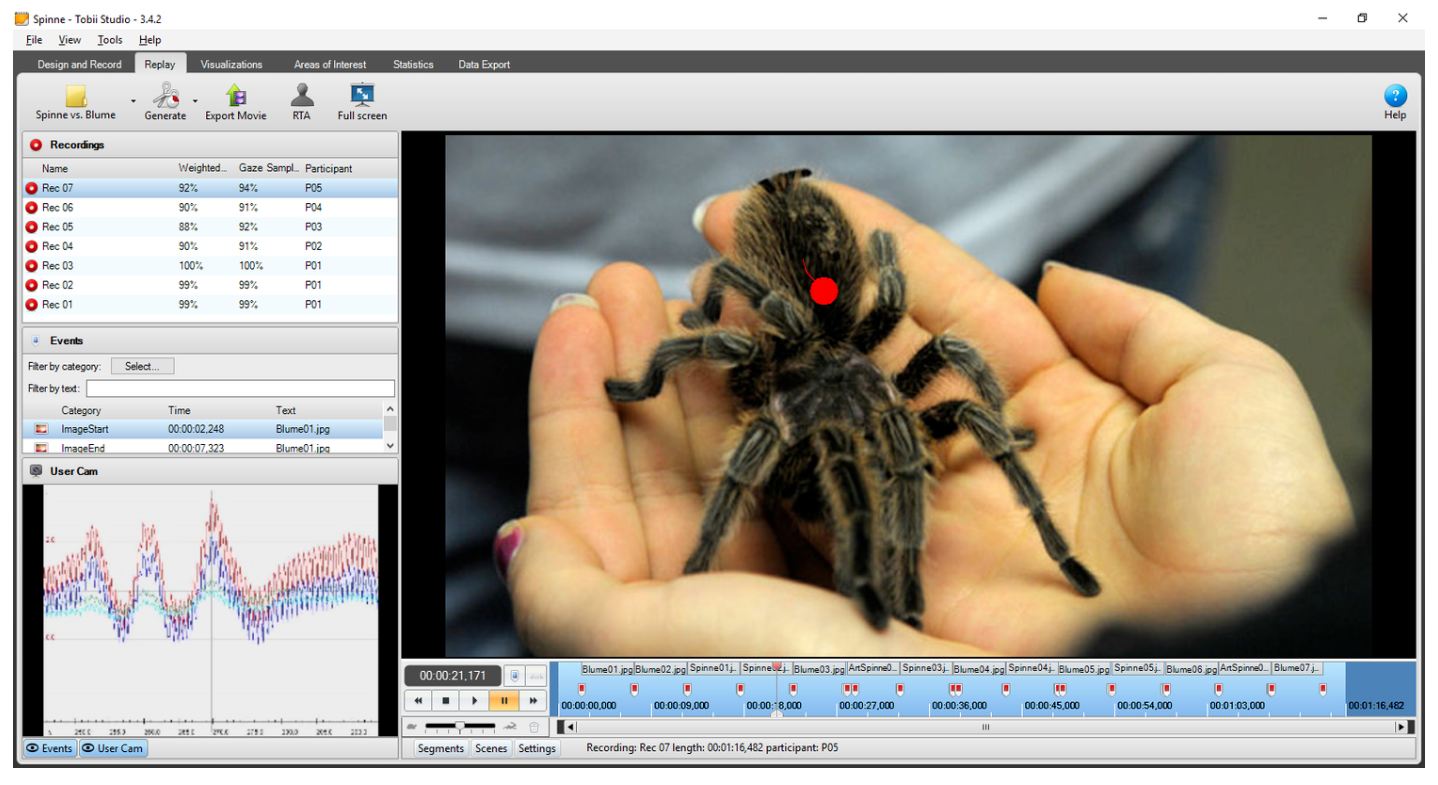Select ImageEnd event row at 00:00:07,323
Image resolution: width=1438 pixels, height=785 pixels.
coord(202,448)
